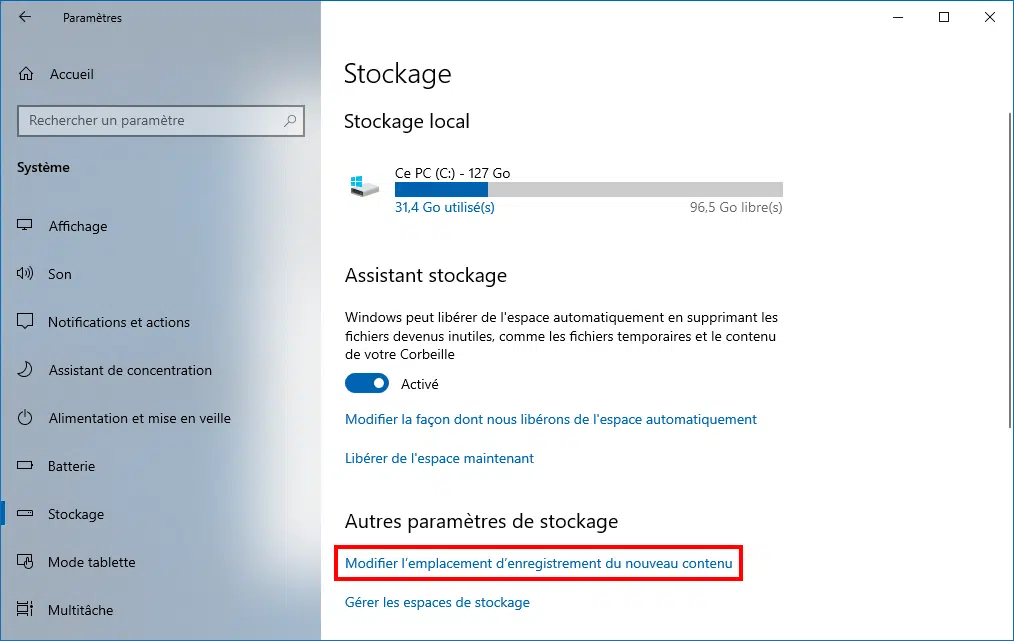This screenshot has height=641, width=1014.
Task: Focus the Rechercher un paramètre field
Action: coord(161,121)
